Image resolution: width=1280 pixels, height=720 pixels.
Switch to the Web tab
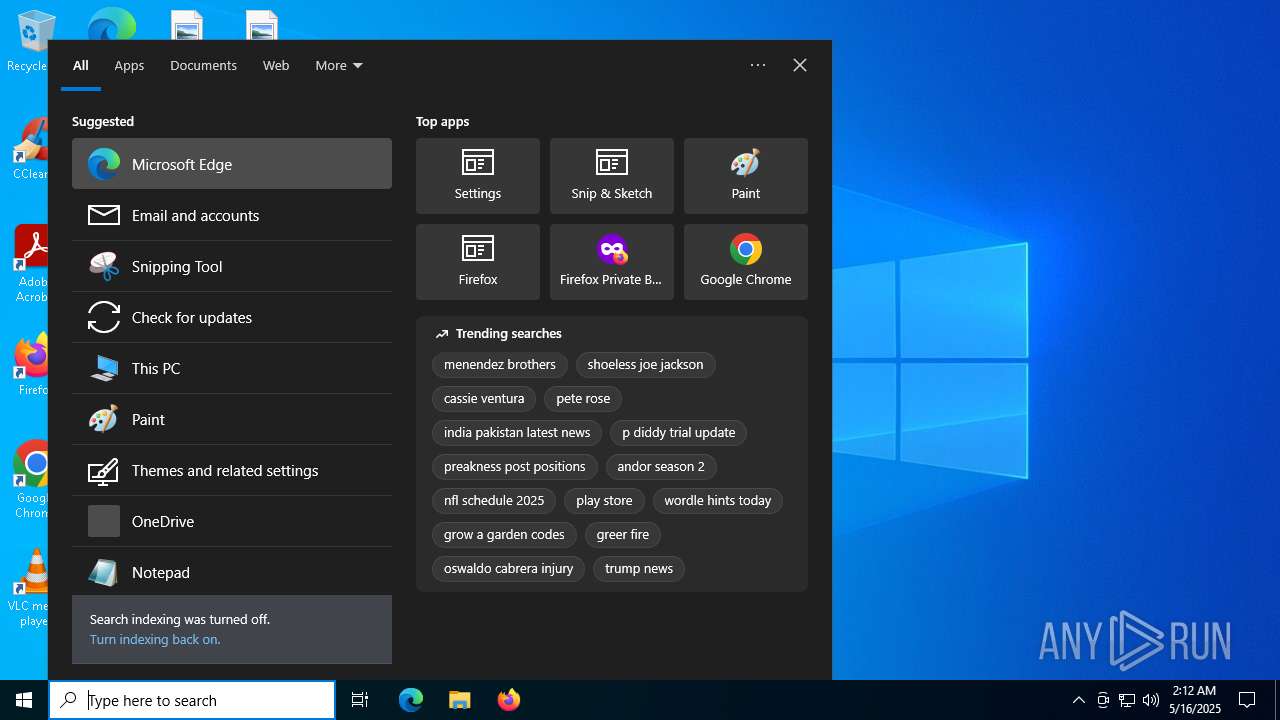point(276,65)
